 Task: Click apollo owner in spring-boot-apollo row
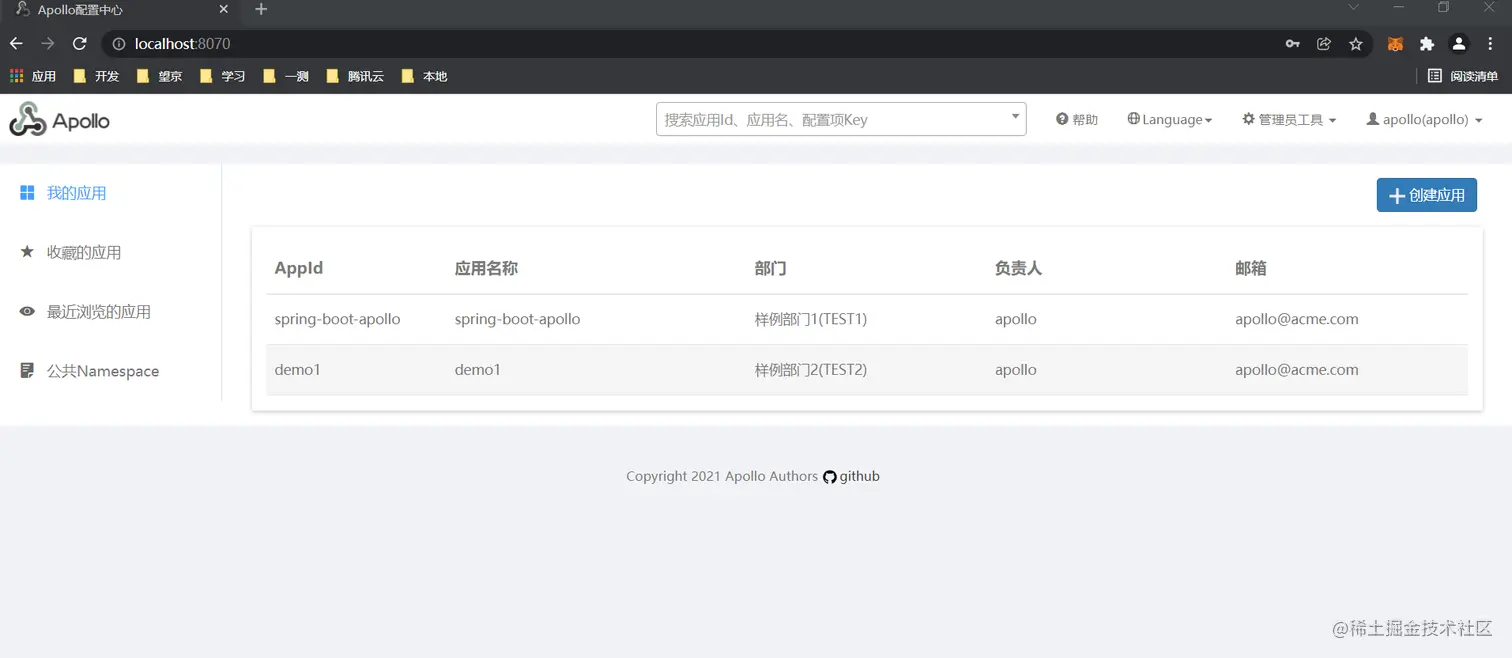point(1016,319)
